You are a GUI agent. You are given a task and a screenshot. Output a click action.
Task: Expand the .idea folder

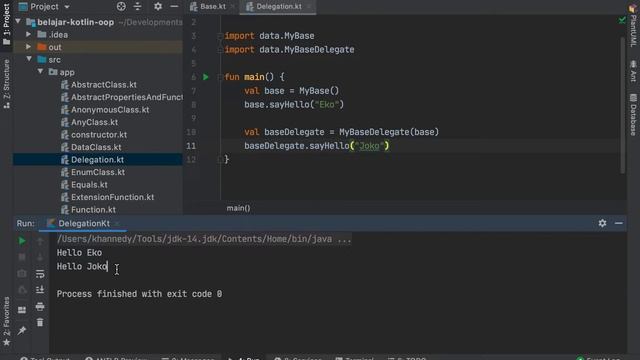(x=29, y=34)
